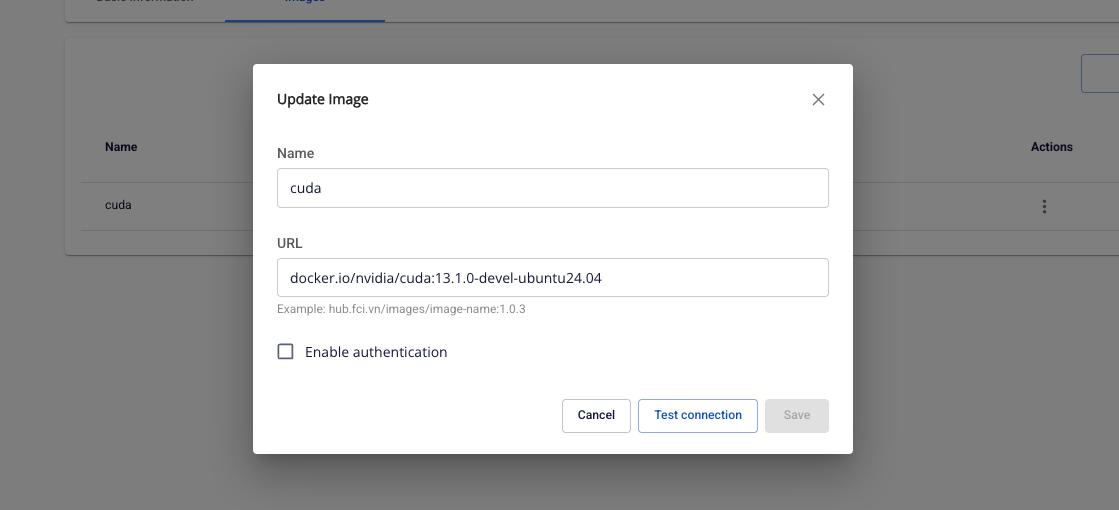Select the cuda row in the table
The width and height of the screenshot is (1119, 510).
click(x=118, y=205)
